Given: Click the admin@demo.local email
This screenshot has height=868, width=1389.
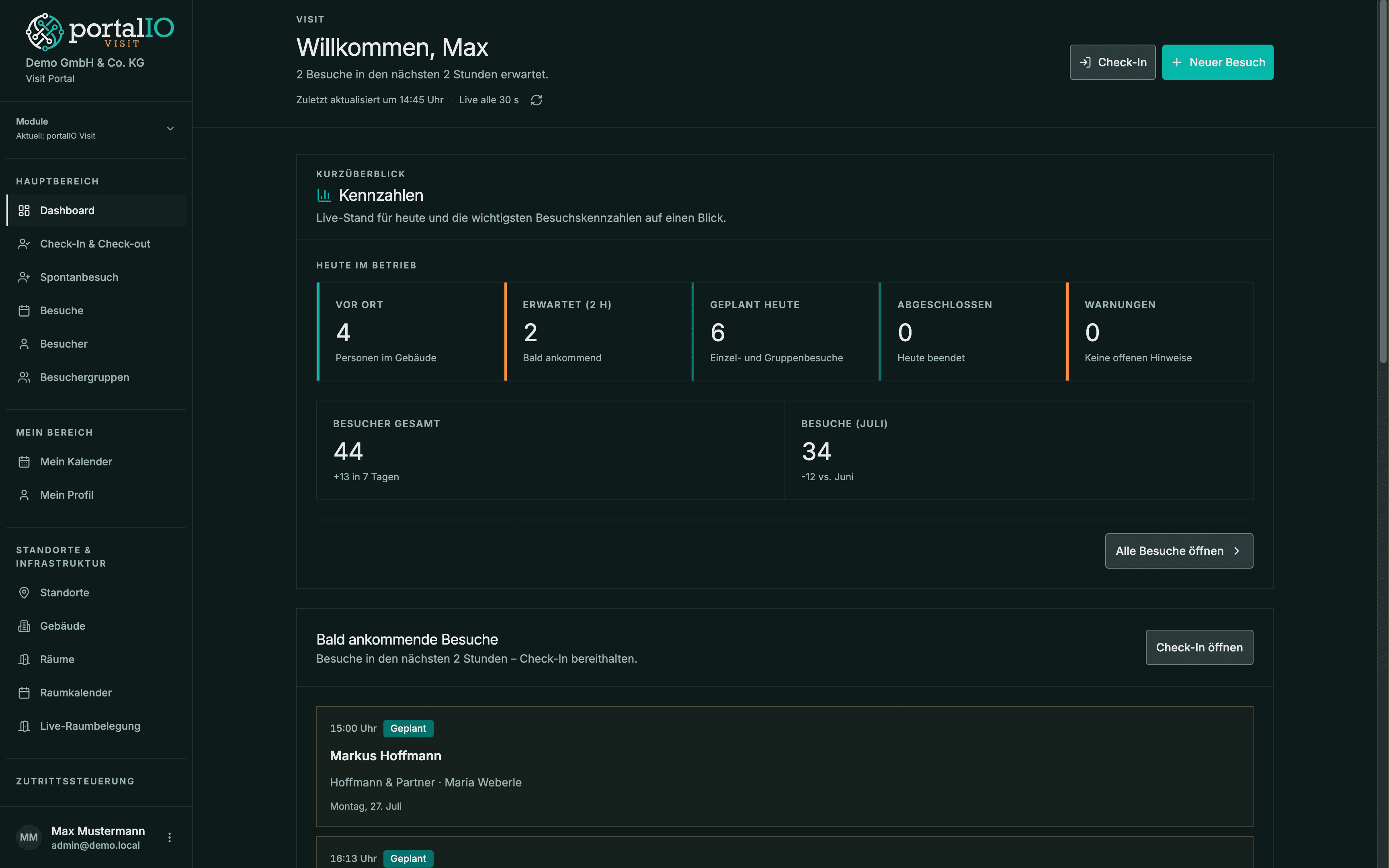Looking at the screenshot, I should coord(95,845).
